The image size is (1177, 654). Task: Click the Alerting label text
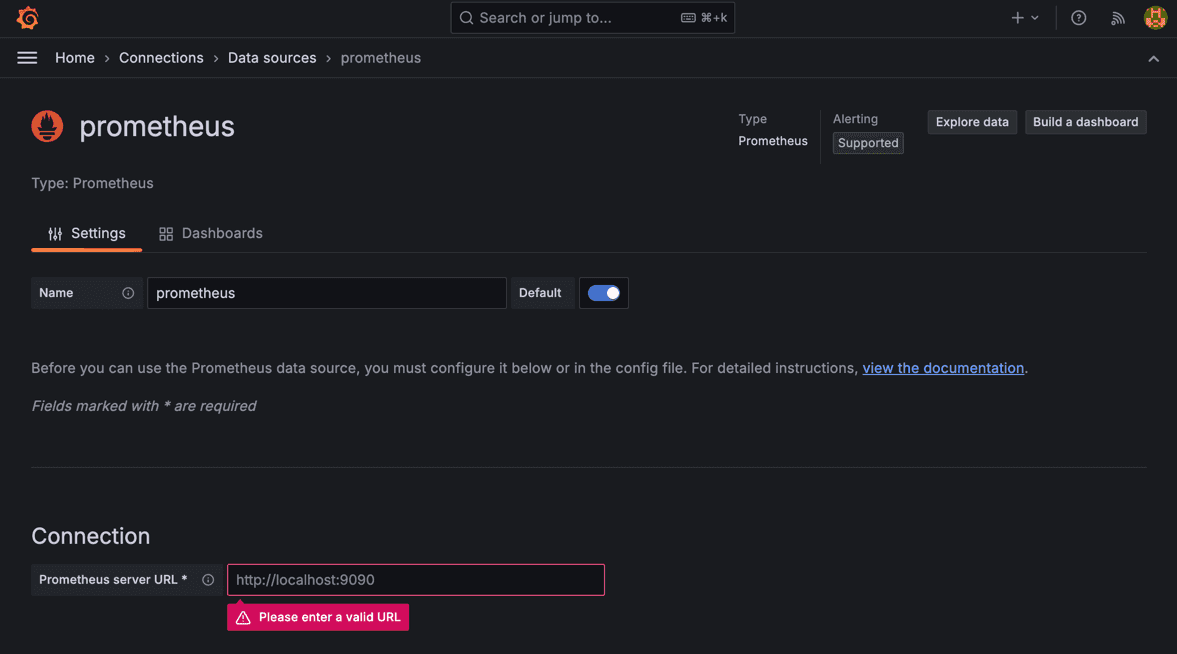(855, 119)
